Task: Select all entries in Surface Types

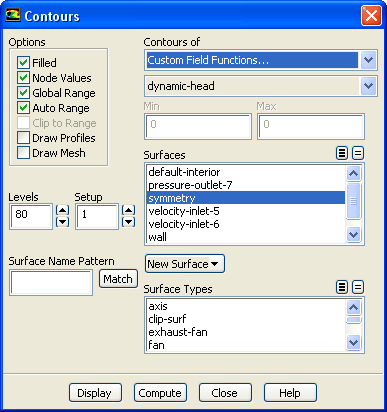Action: click(x=342, y=287)
